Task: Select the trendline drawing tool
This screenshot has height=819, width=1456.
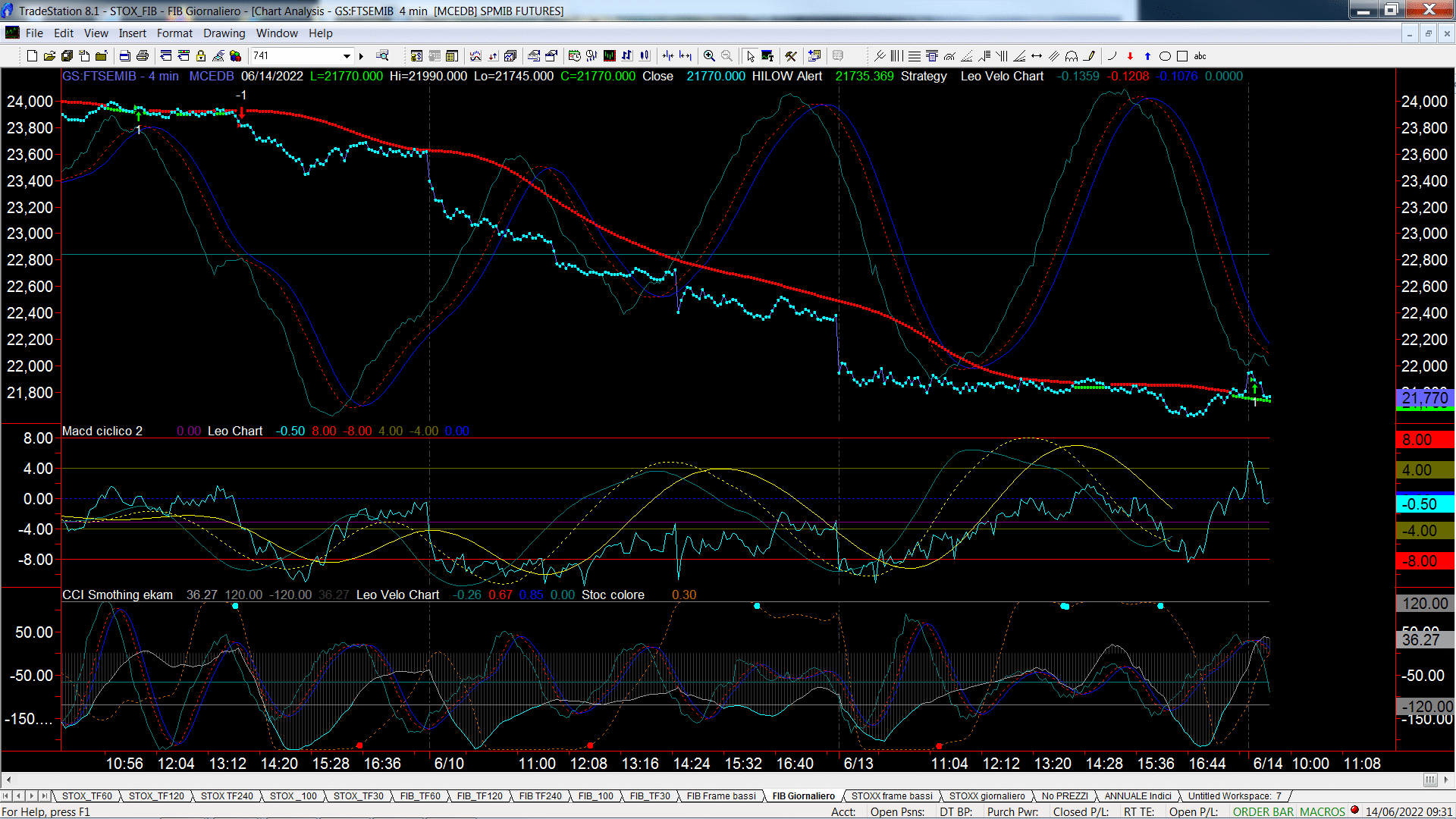Action: point(880,55)
